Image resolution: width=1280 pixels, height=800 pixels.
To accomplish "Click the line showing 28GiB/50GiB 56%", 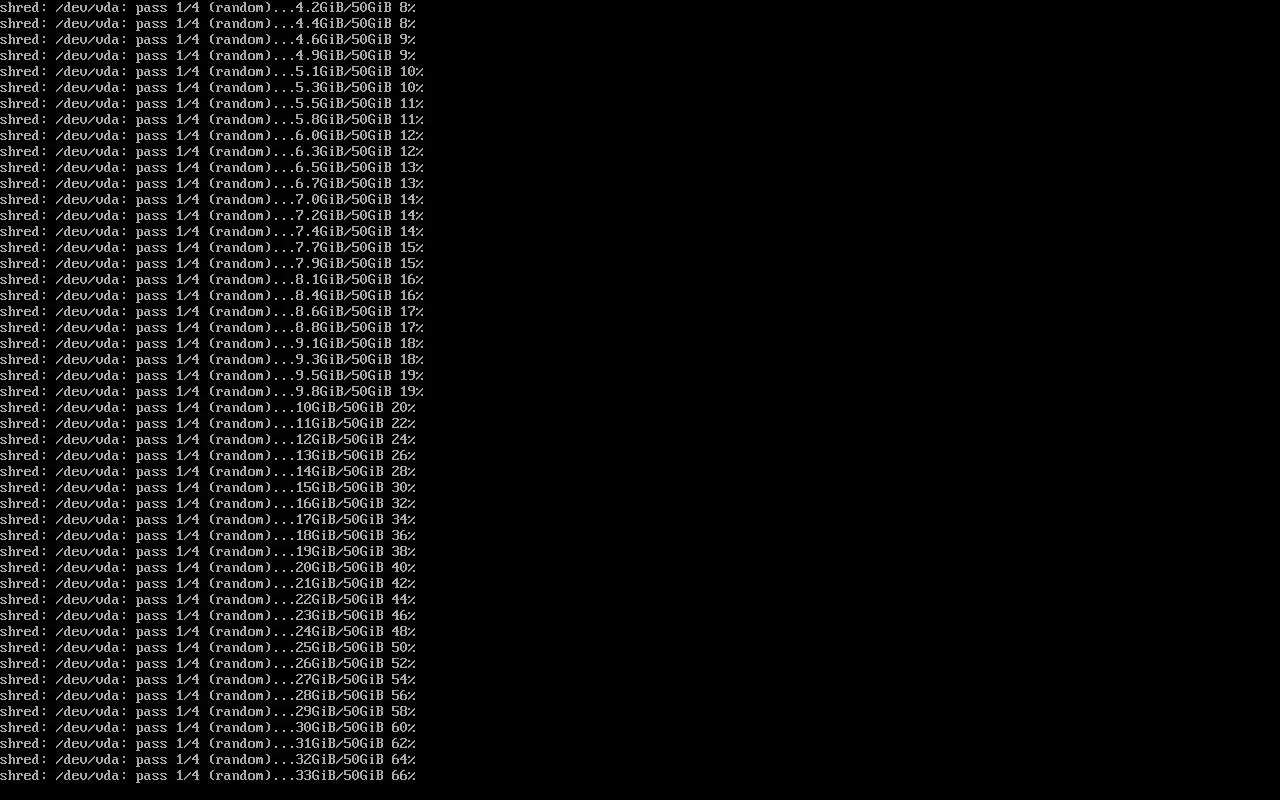I will pyautogui.click(x=208, y=696).
